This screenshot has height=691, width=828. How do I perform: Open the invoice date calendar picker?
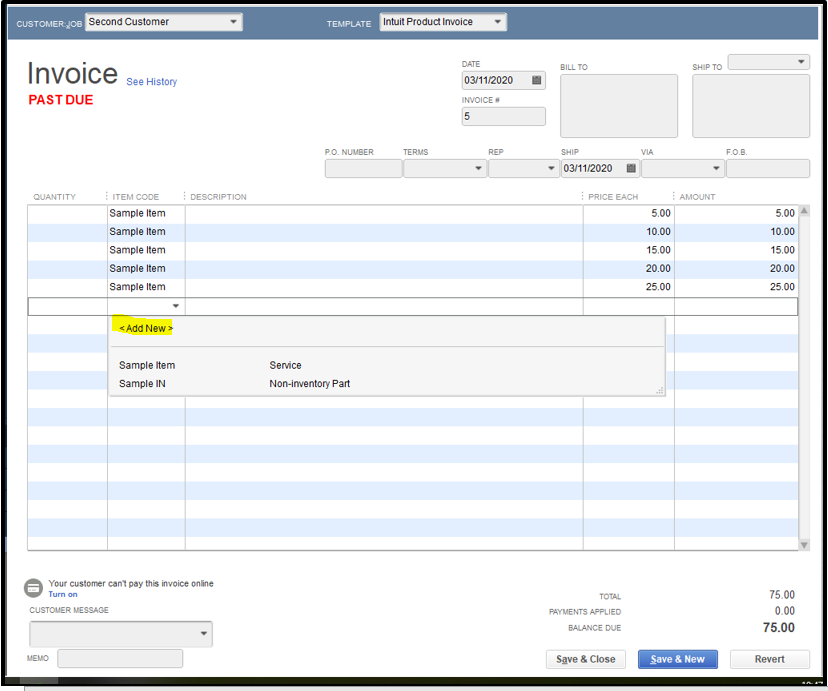(537, 80)
